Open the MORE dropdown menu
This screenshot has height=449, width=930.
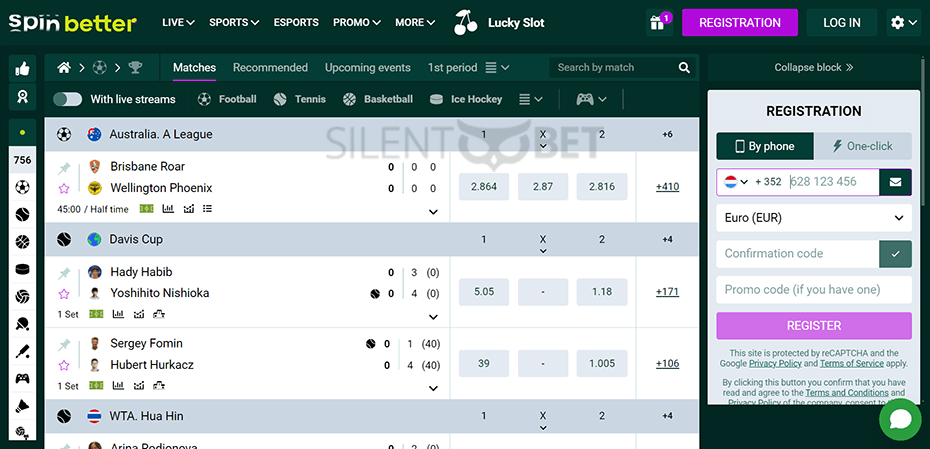click(x=415, y=23)
